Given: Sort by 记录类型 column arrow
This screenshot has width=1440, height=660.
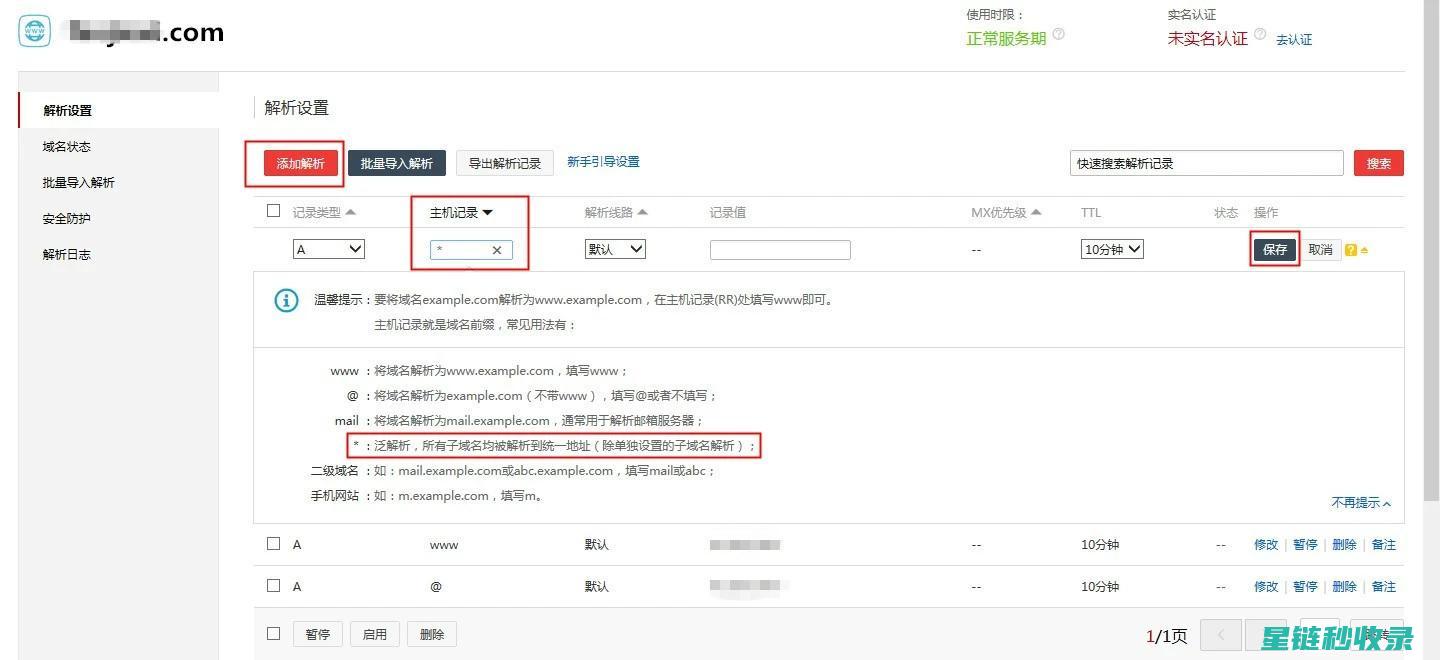Looking at the screenshot, I should coord(351,212).
